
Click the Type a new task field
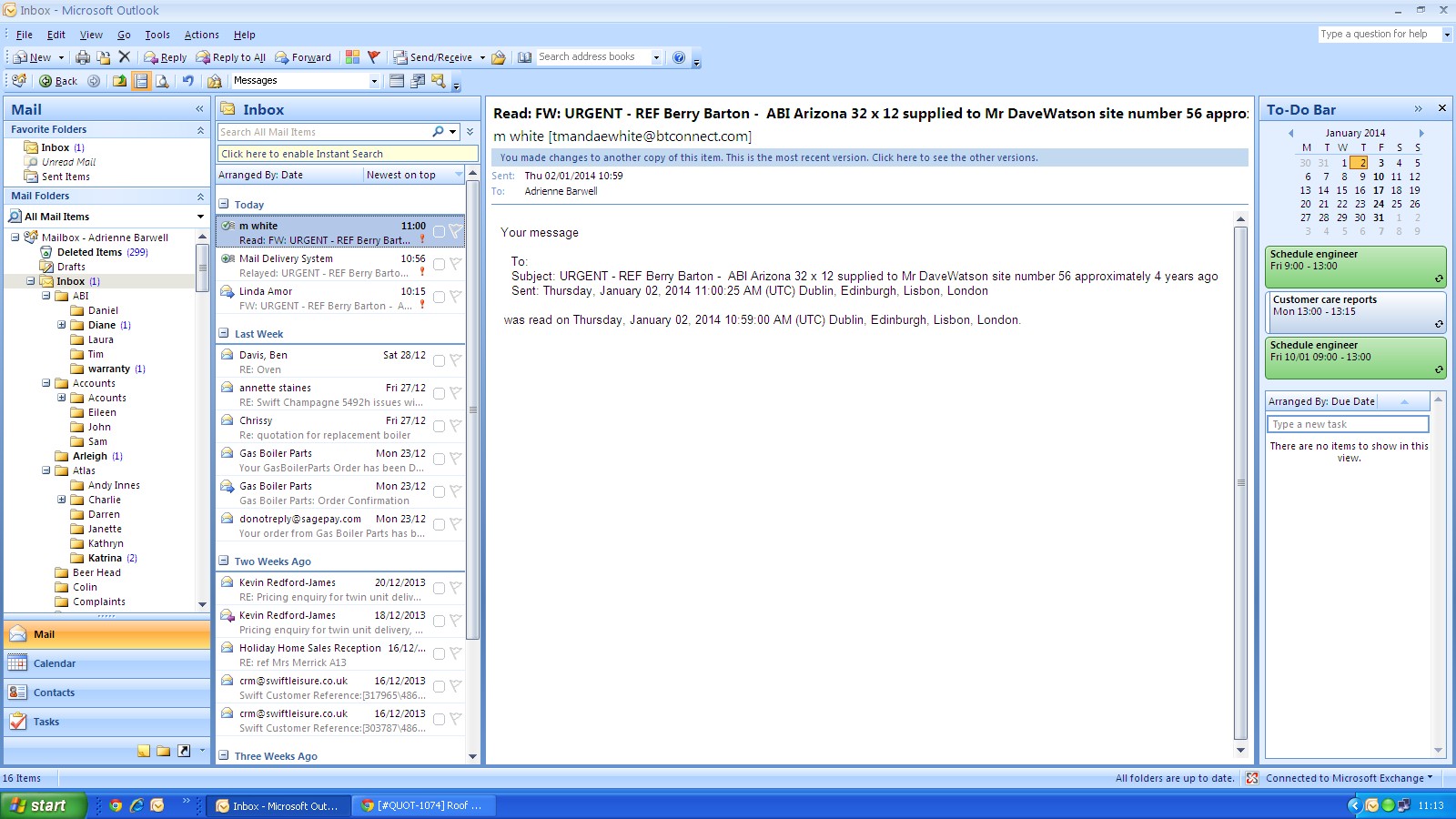click(1348, 424)
